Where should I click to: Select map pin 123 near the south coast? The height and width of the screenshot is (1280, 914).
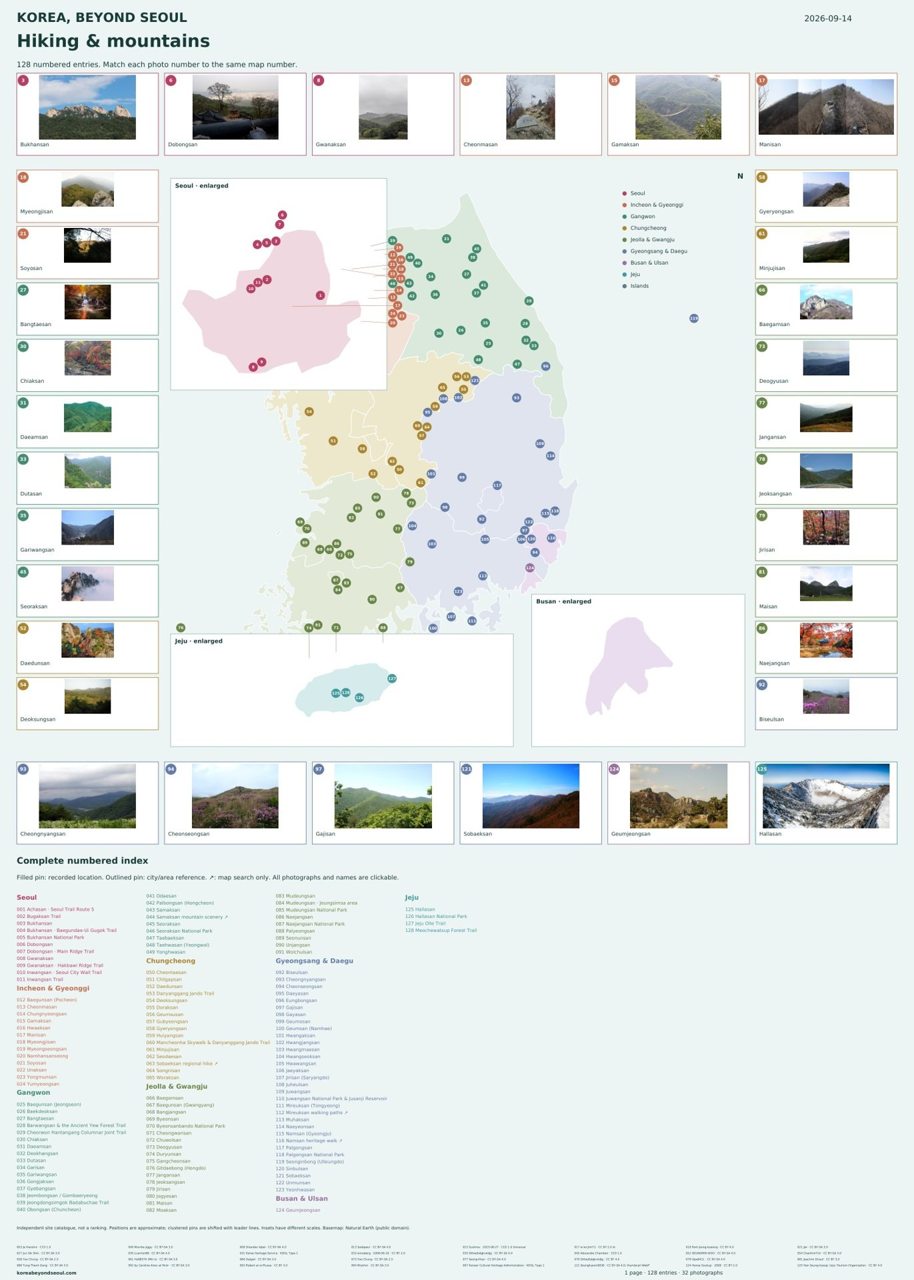pyautogui.click(x=458, y=591)
